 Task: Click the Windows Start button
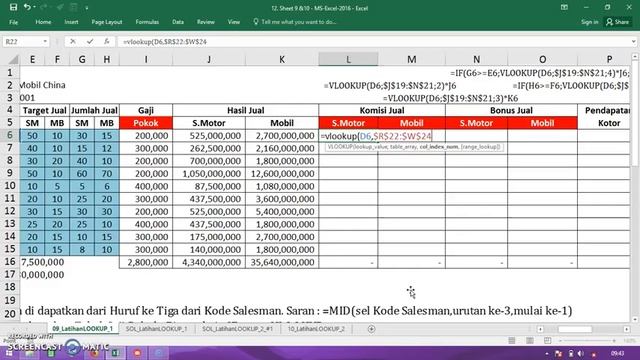tap(9, 353)
